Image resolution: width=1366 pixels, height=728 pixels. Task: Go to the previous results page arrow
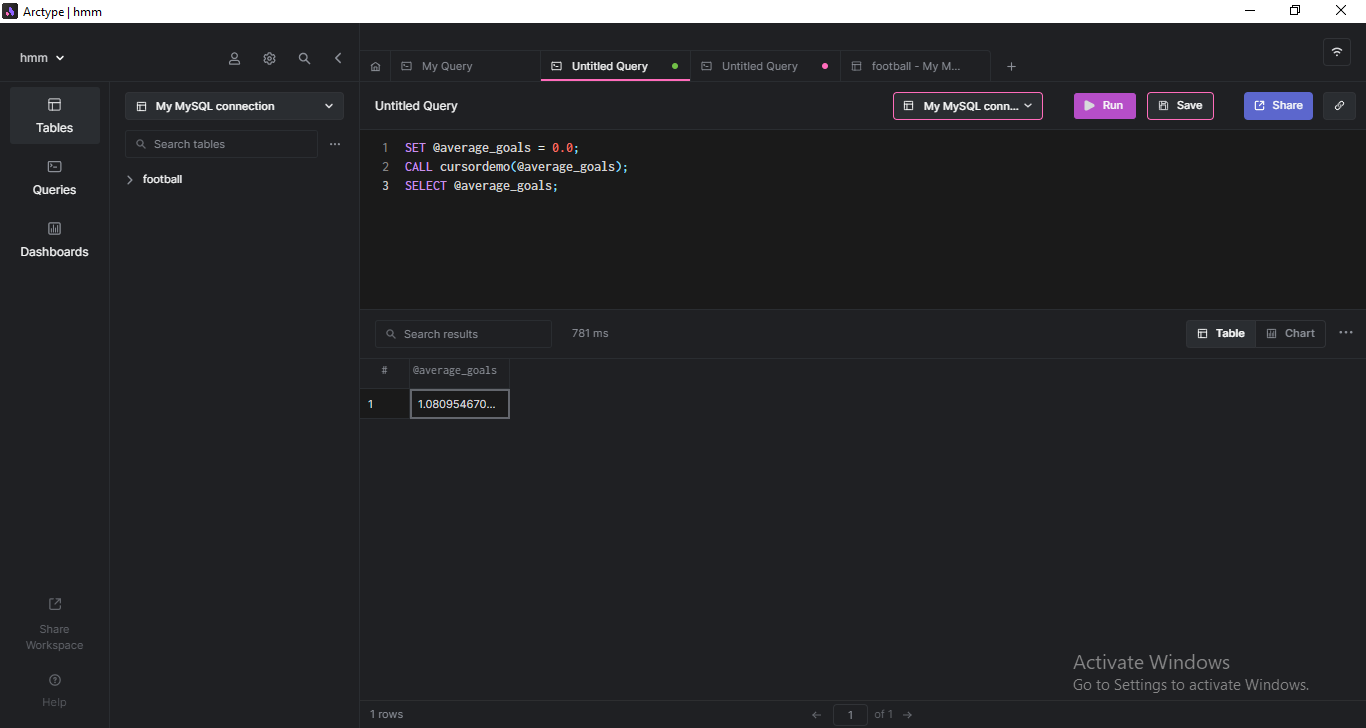pos(817,715)
